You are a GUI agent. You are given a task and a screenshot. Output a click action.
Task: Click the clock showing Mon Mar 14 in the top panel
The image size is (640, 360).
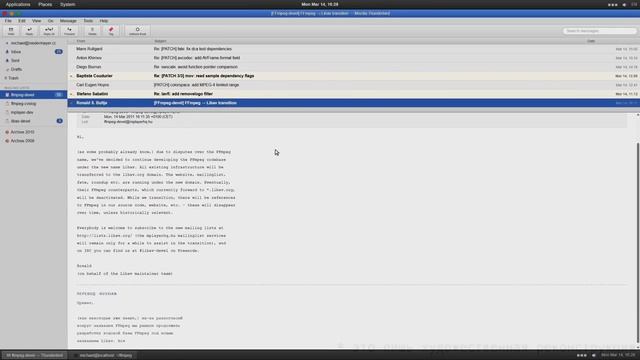[320, 4]
